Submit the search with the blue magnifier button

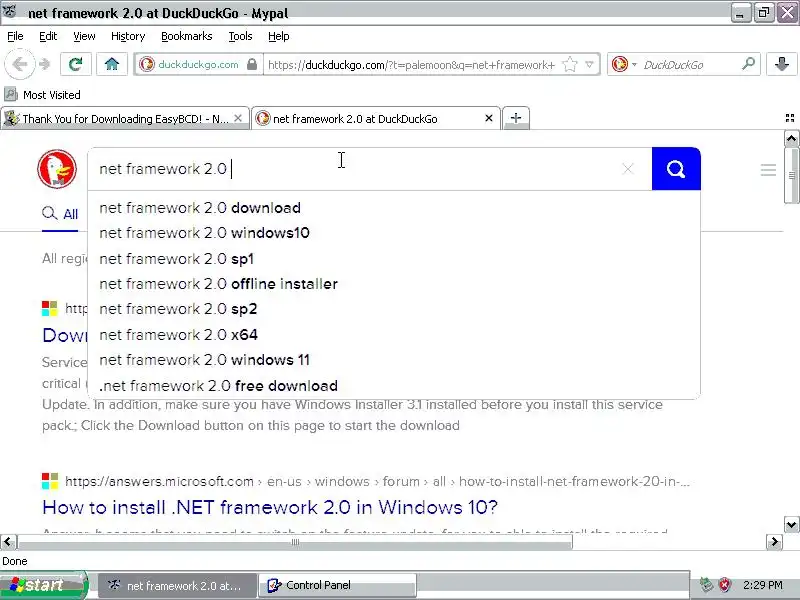click(676, 169)
